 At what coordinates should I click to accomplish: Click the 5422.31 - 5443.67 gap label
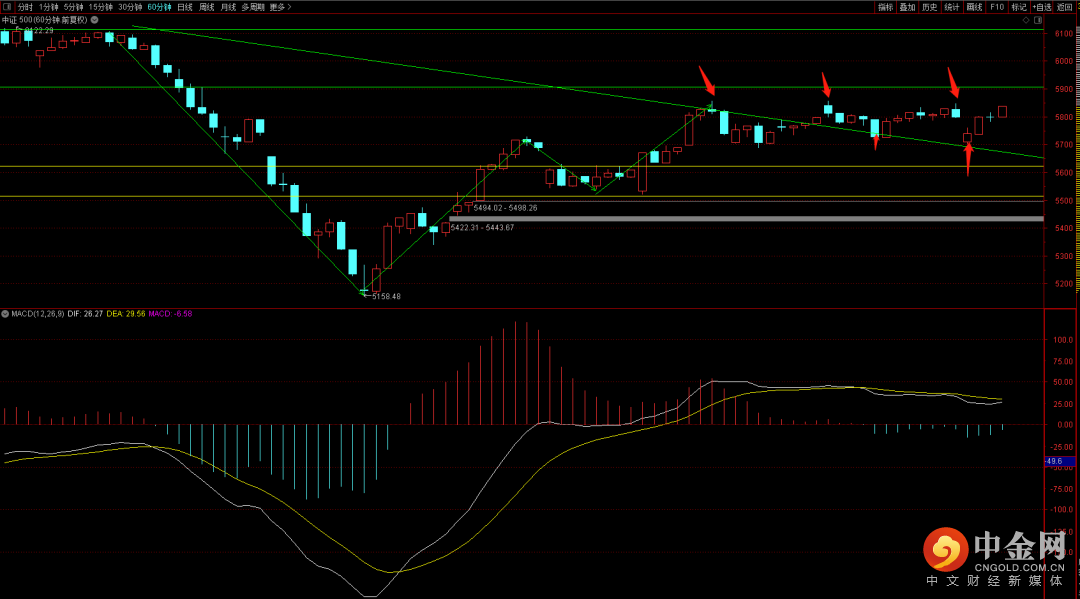click(482, 228)
